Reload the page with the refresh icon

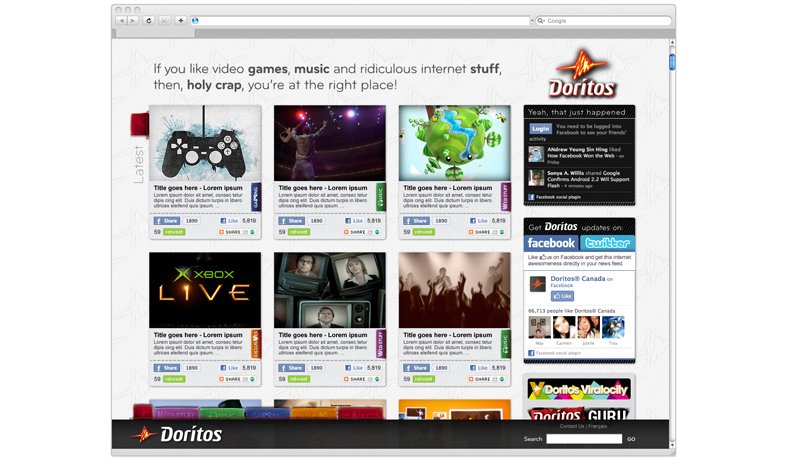pos(148,20)
